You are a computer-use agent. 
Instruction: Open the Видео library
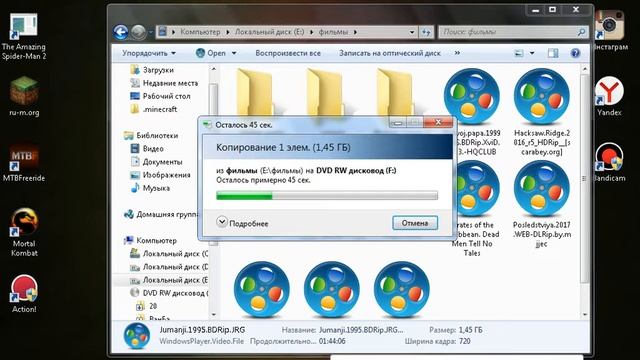147,149
